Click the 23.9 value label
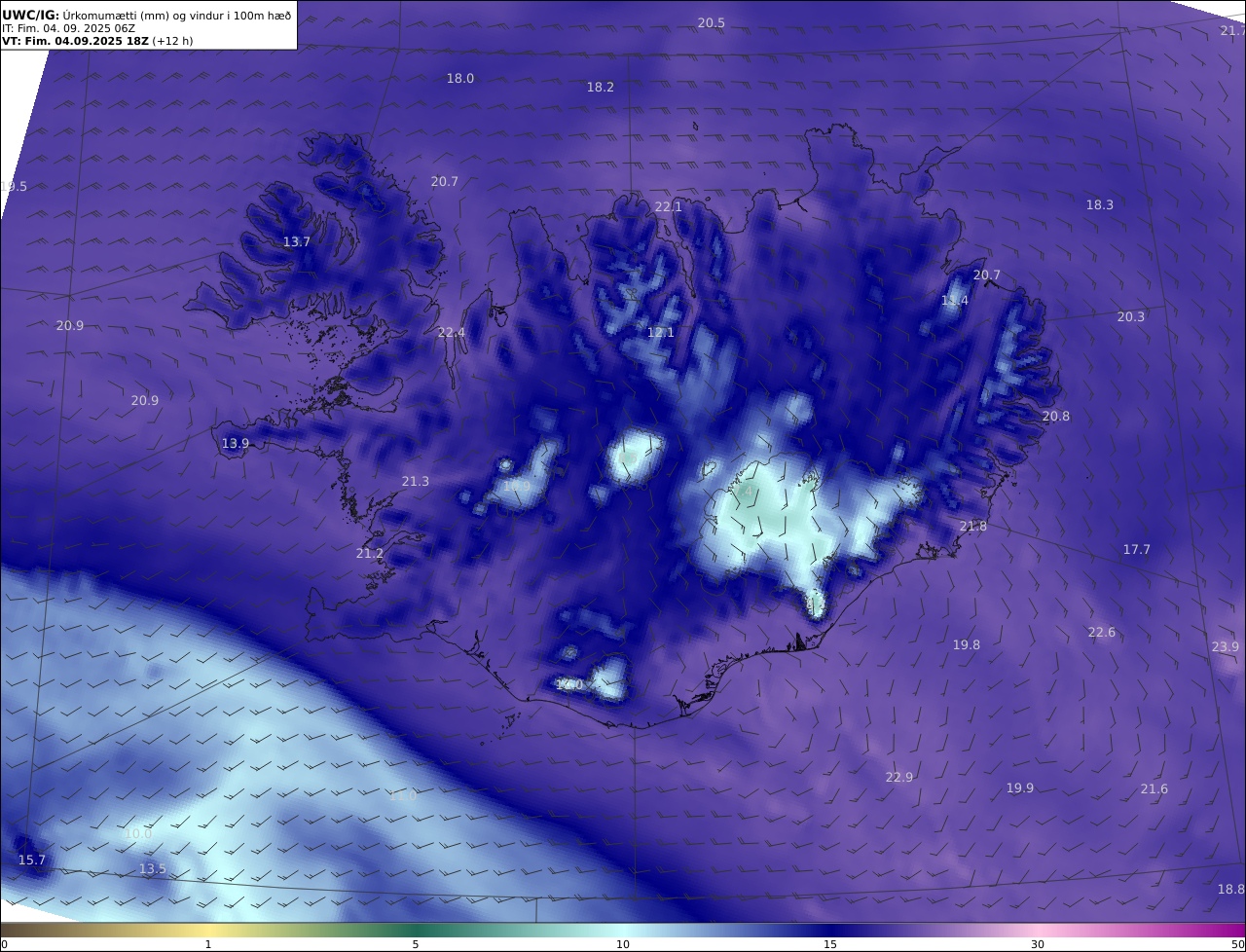 (x=1226, y=646)
